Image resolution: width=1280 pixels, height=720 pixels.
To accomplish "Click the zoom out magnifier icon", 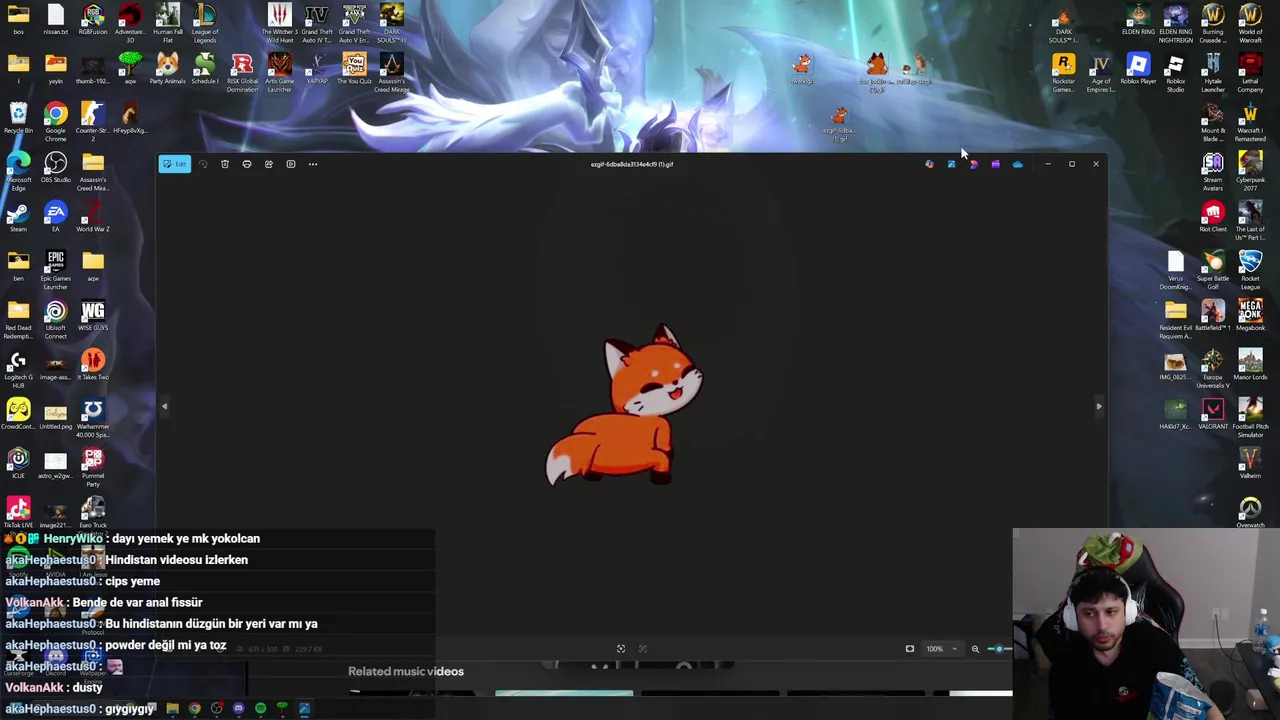I will (x=975, y=649).
